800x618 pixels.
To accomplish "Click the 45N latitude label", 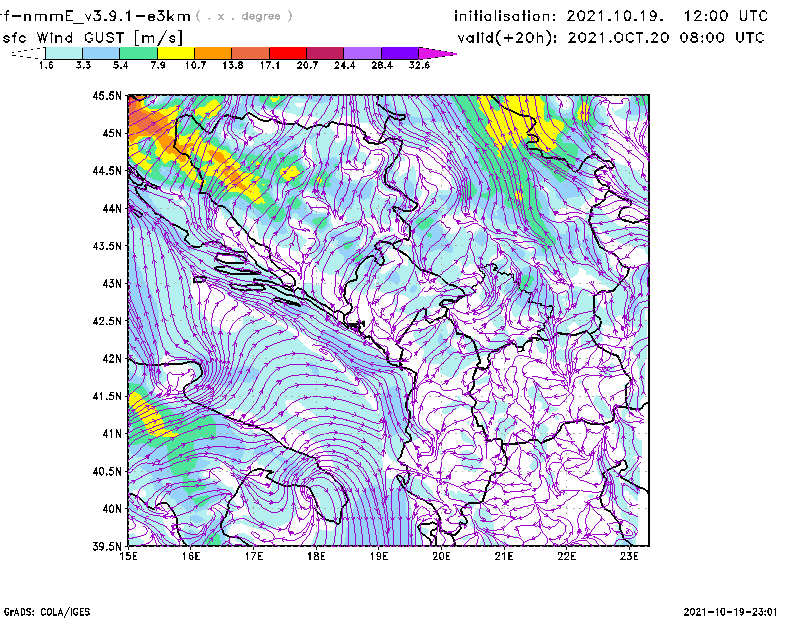I will (x=112, y=133).
